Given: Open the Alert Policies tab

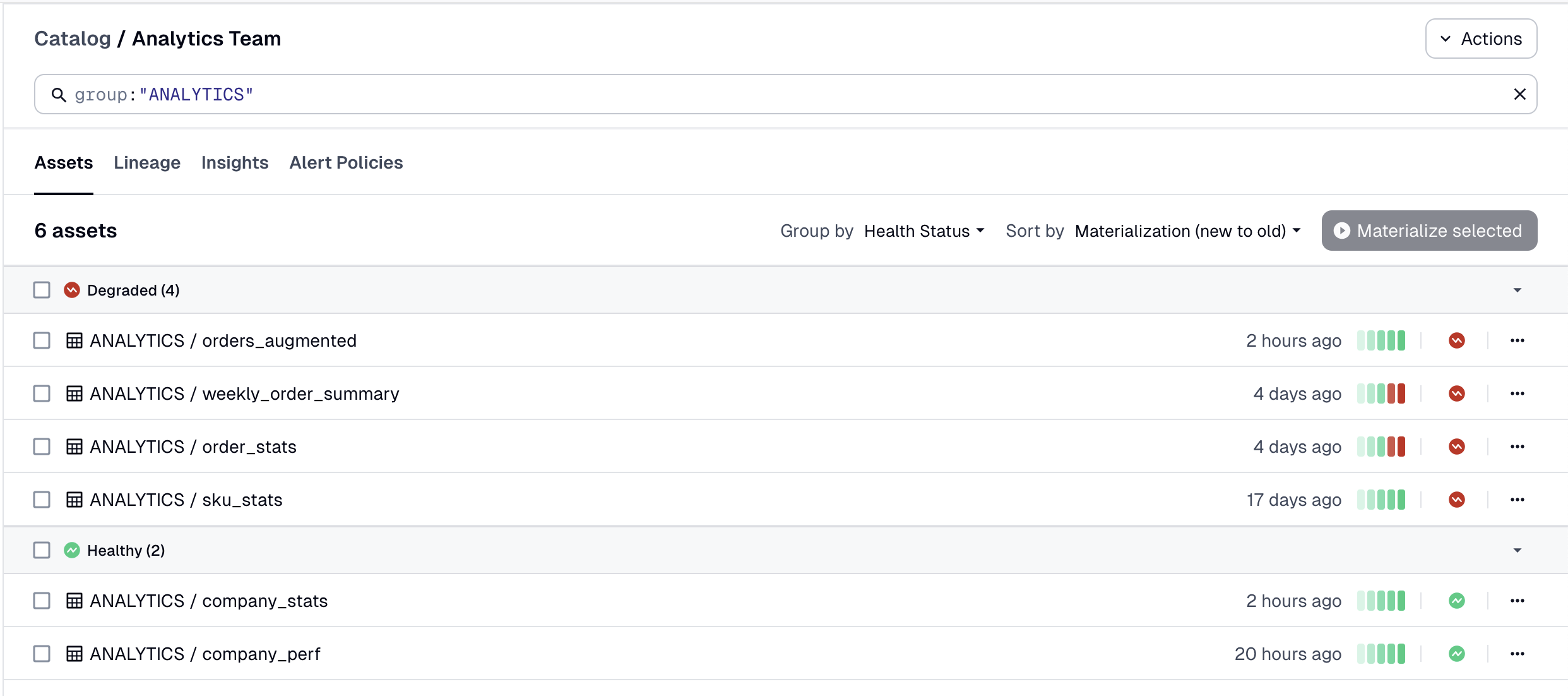Looking at the screenshot, I should point(346,162).
